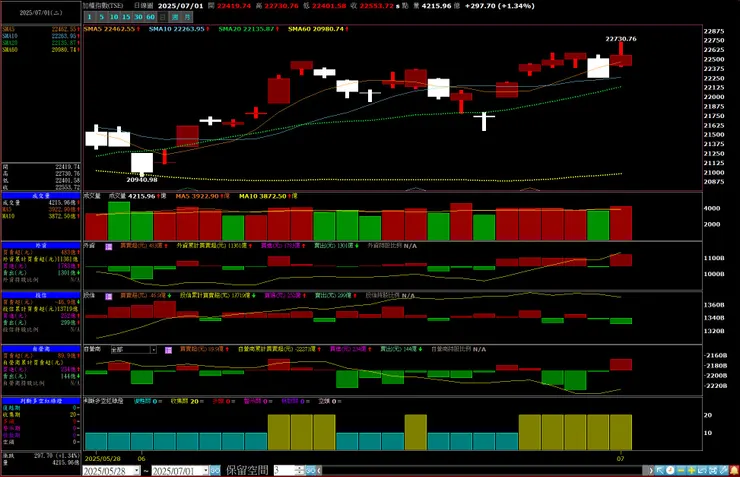Click the 收集期 20 indicator legend
This screenshot has width=740, height=477.
pyautogui.click(x=187, y=401)
